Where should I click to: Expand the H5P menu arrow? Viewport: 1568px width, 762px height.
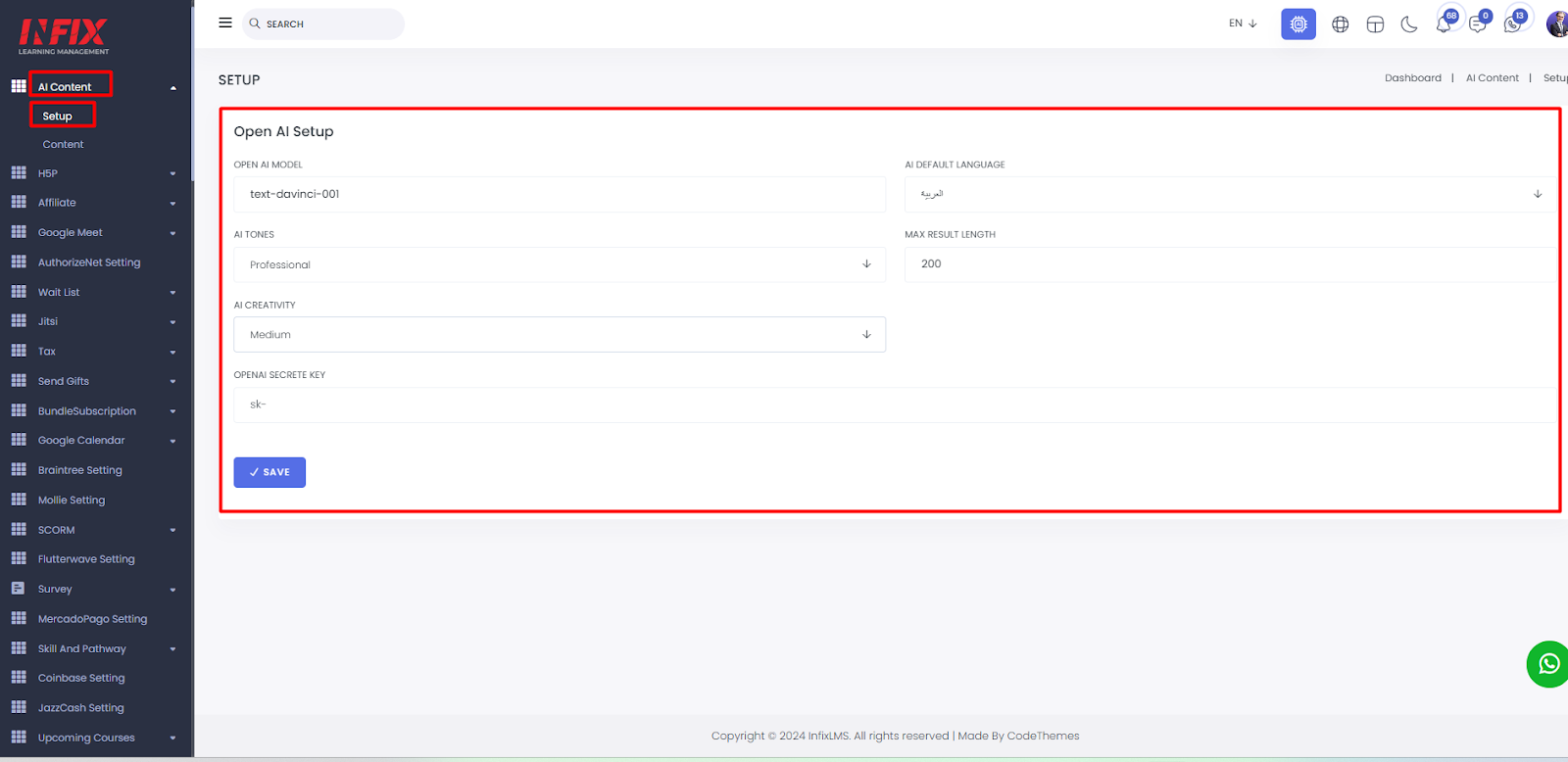click(173, 174)
